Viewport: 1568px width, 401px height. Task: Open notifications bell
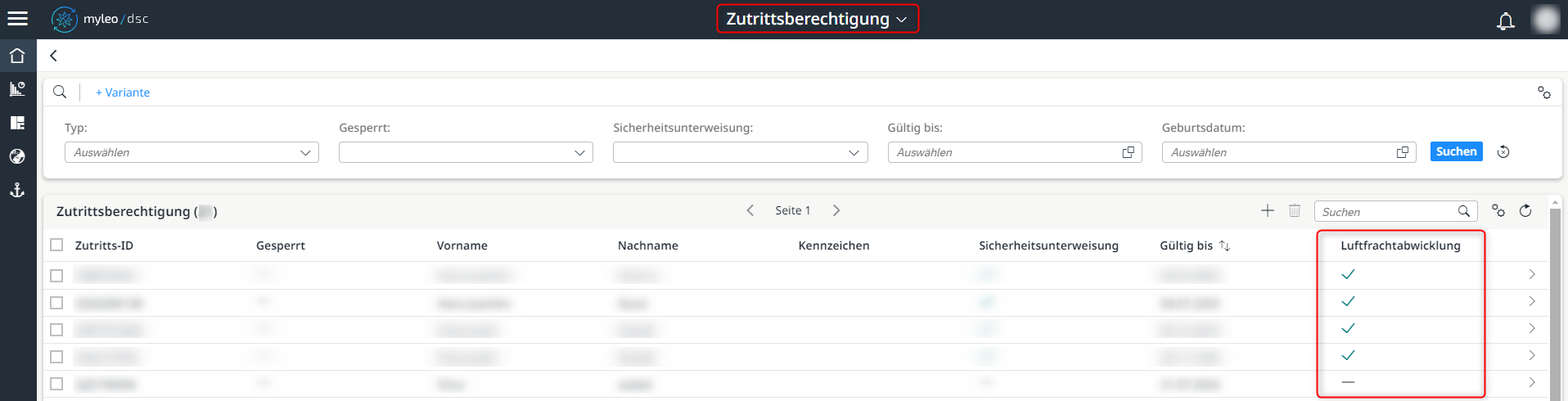1505,20
